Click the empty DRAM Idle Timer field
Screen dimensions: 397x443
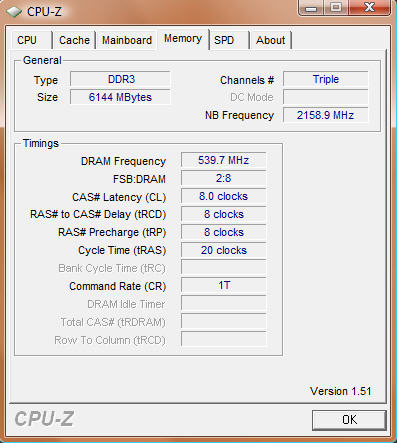(x=224, y=304)
